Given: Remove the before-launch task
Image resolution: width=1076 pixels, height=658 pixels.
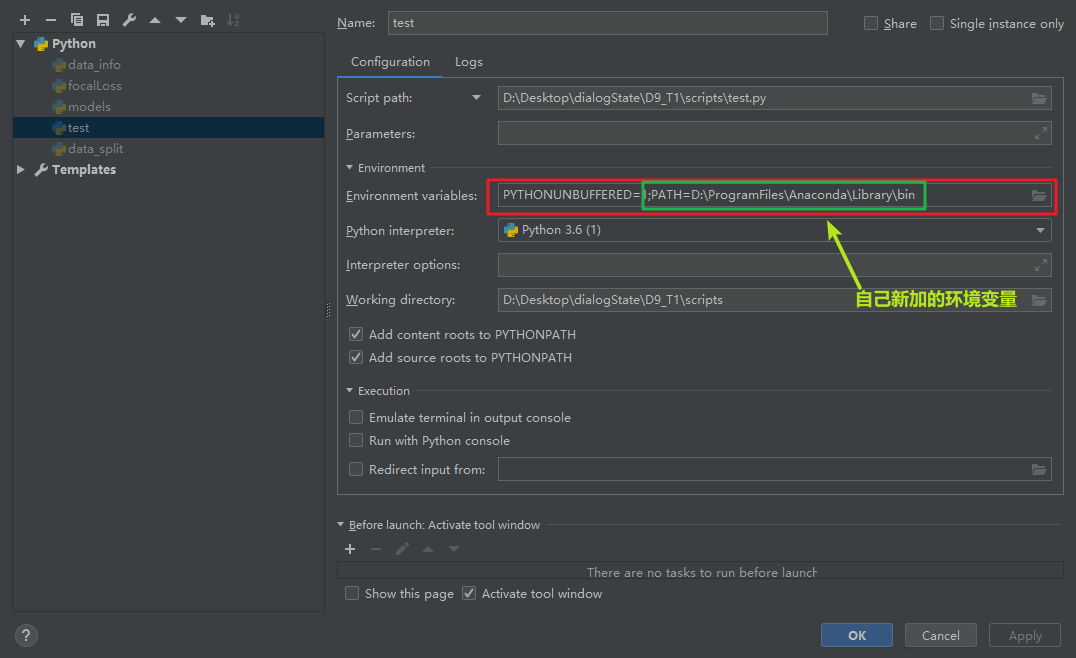Looking at the screenshot, I should click(376, 549).
